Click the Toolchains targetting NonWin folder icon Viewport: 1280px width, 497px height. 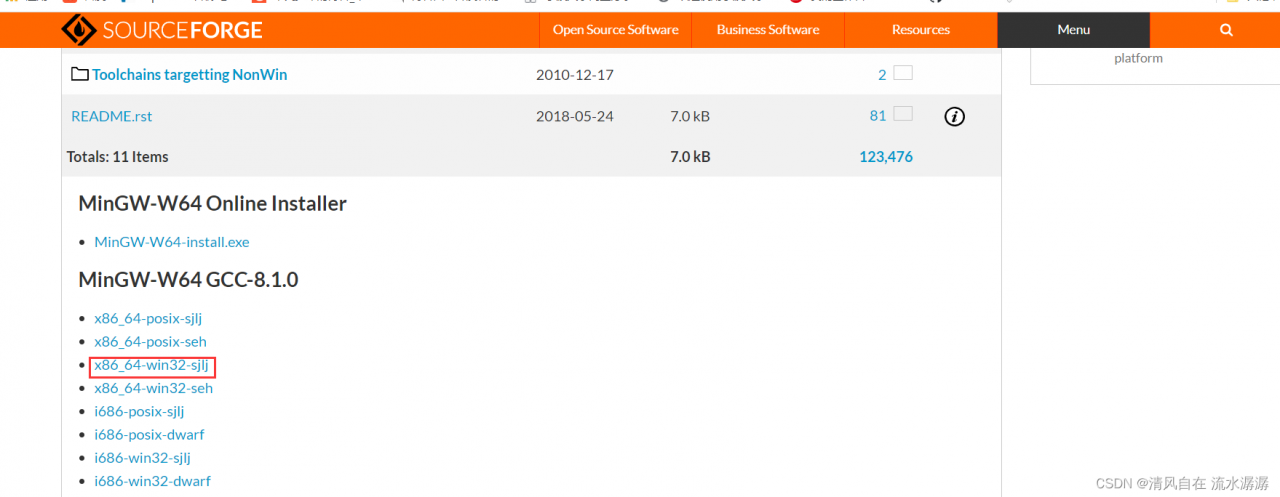80,75
